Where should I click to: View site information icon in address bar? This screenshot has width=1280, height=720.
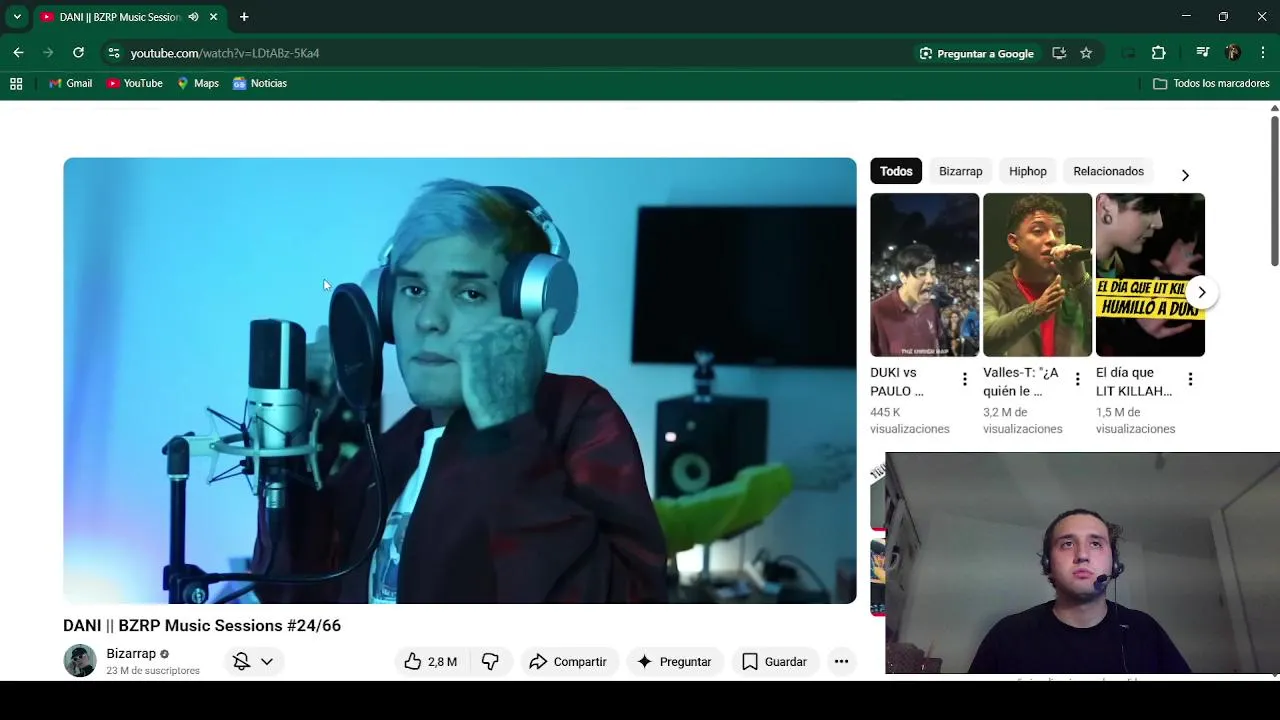[x=114, y=53]
